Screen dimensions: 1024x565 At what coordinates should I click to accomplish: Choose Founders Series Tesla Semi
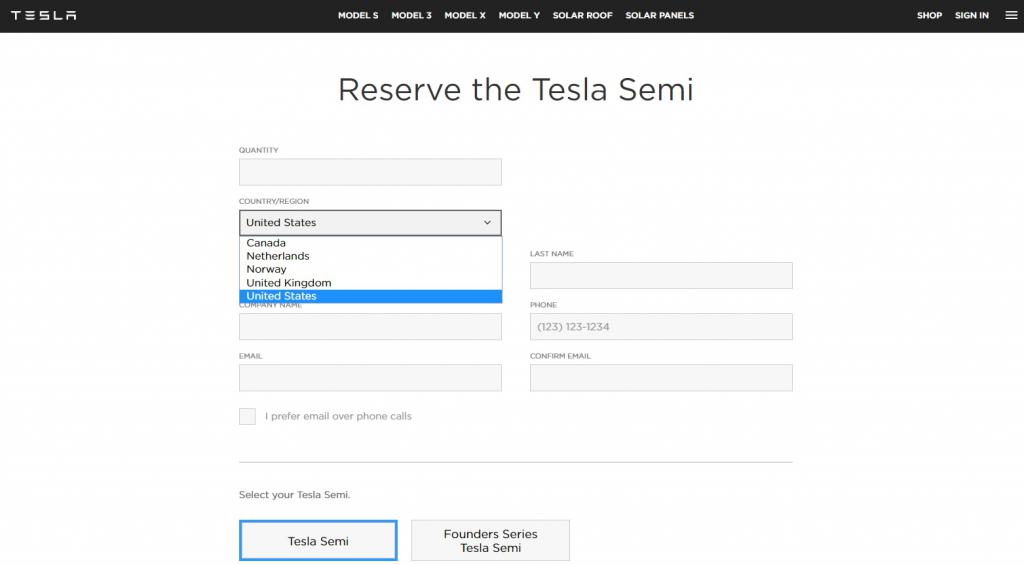[490, 541]
